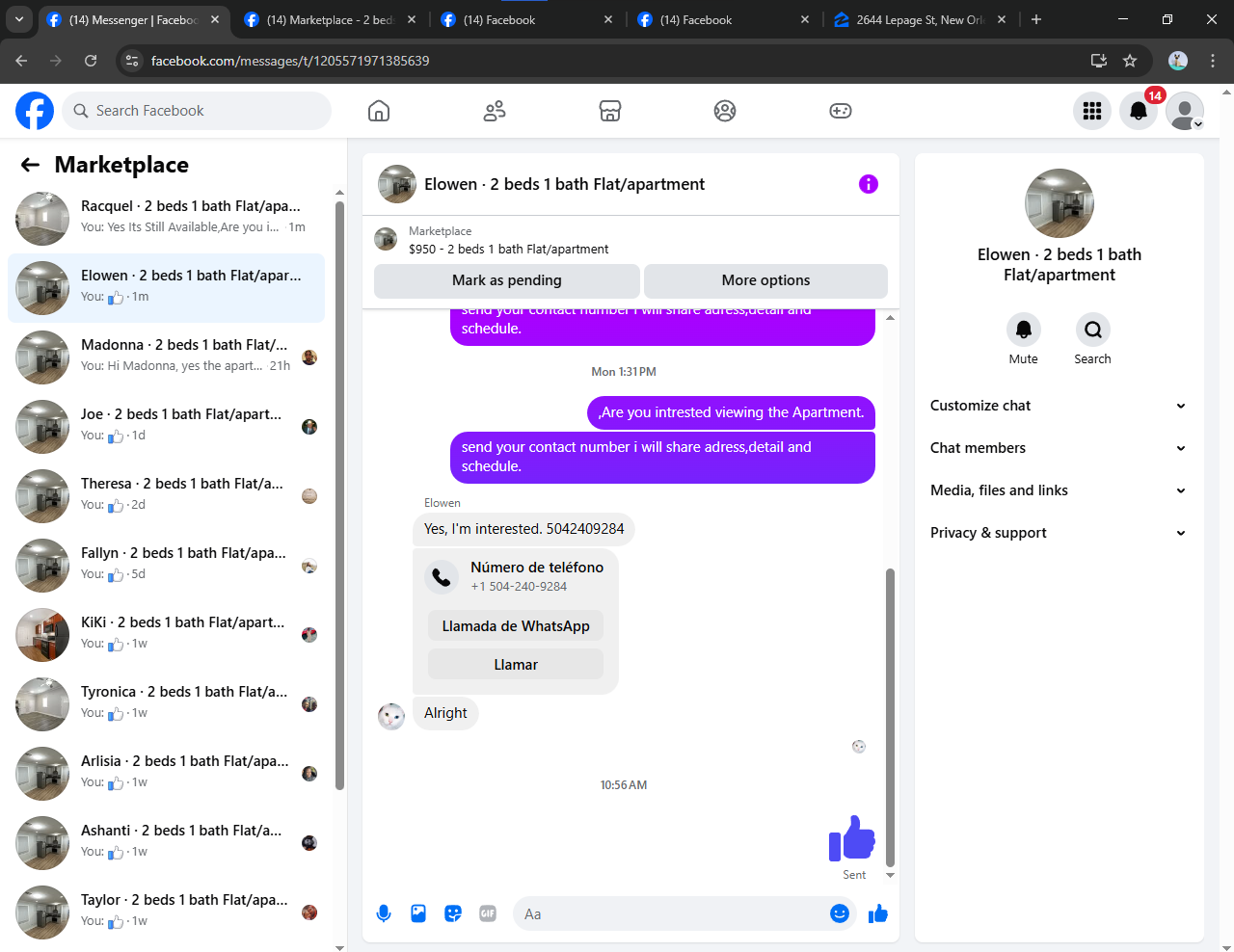Click the Llamar button
The width and height of the screenshot is (1234, 952).
click(x=516, y=665)
